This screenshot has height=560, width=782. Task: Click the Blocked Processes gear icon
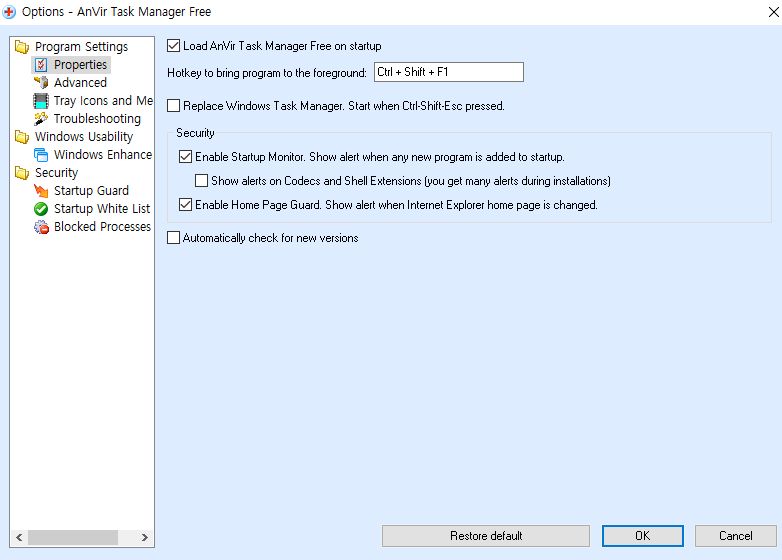pos(41,227)
